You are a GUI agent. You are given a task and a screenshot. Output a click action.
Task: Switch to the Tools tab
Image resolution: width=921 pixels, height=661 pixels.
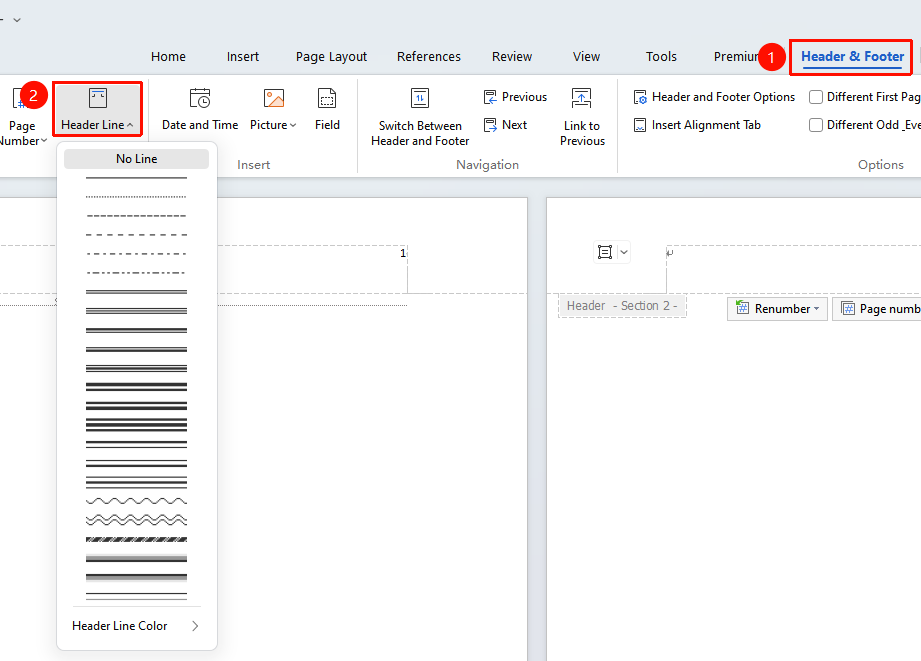tap(661, 56)
